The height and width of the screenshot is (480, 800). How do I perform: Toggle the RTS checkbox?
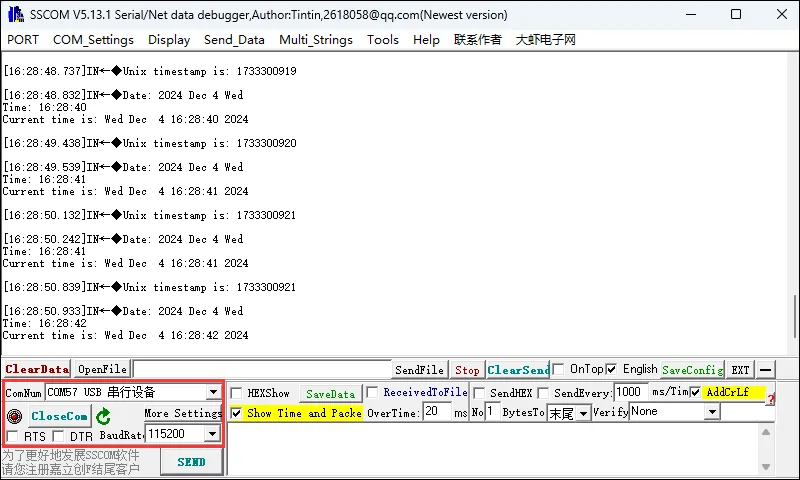point(13,436)
